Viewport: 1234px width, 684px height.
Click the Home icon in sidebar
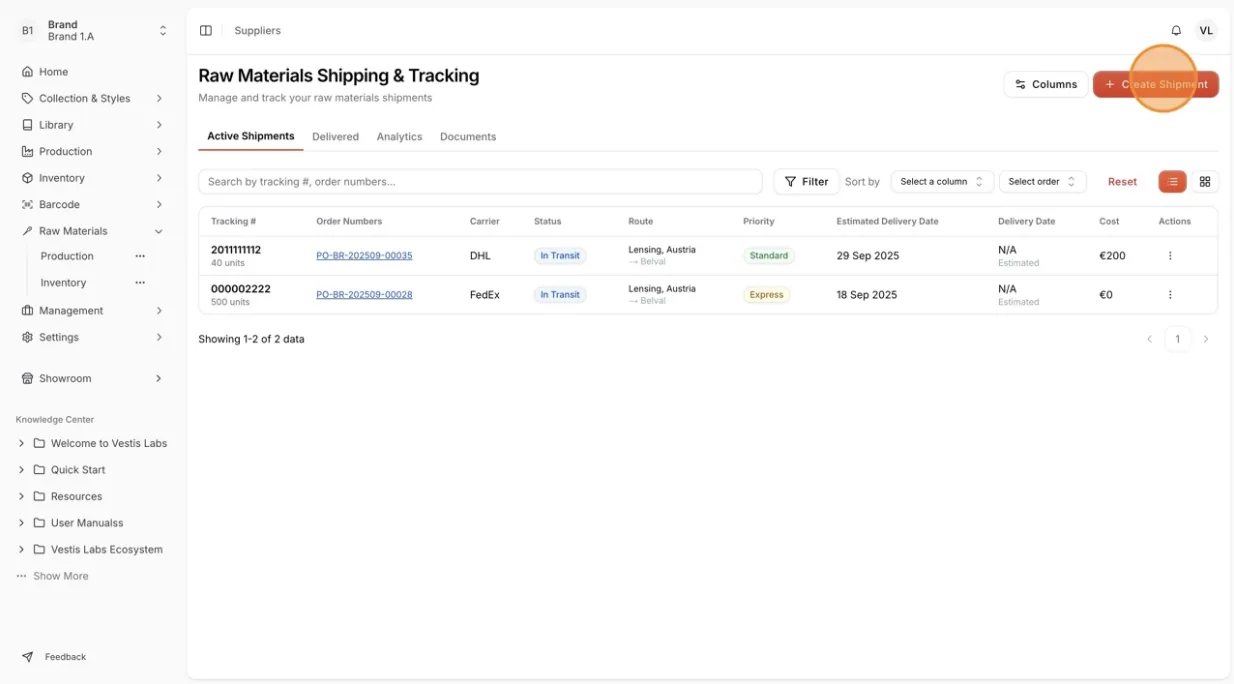coord(27,72)
